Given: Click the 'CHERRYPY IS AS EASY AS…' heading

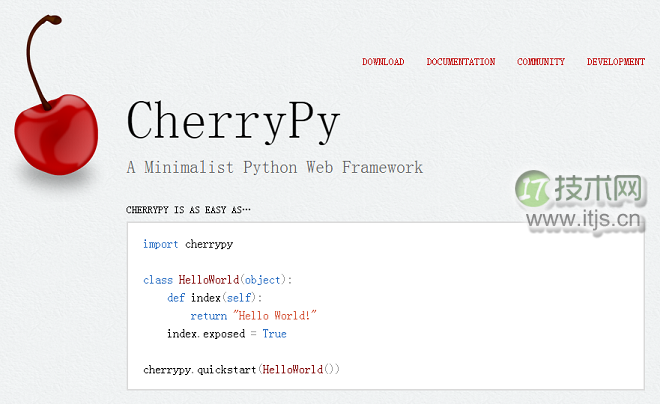Looking at the screenshot, I should pyautogui.click(x=188, y=210).
